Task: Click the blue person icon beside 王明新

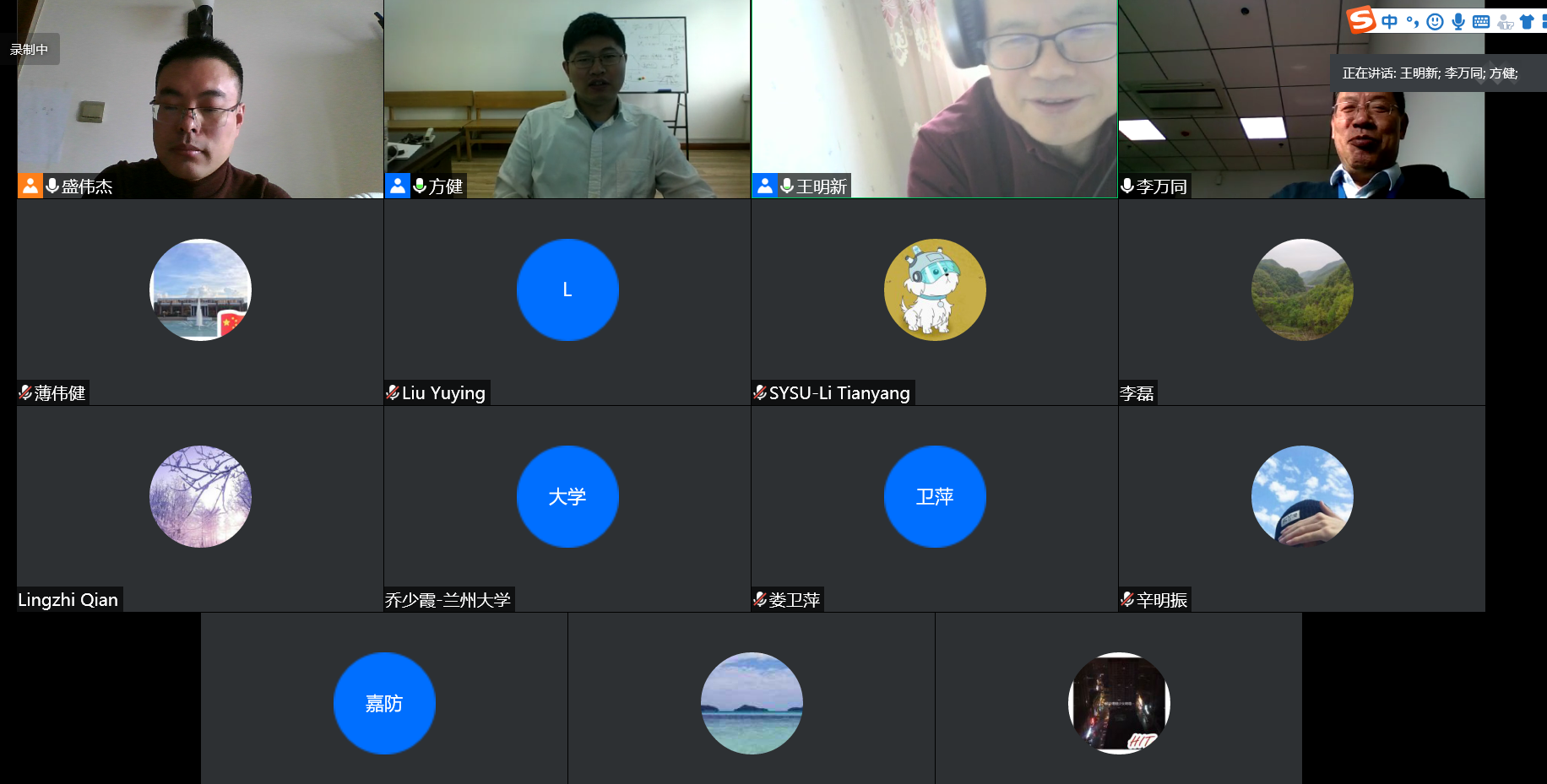Action: (765, 186)
